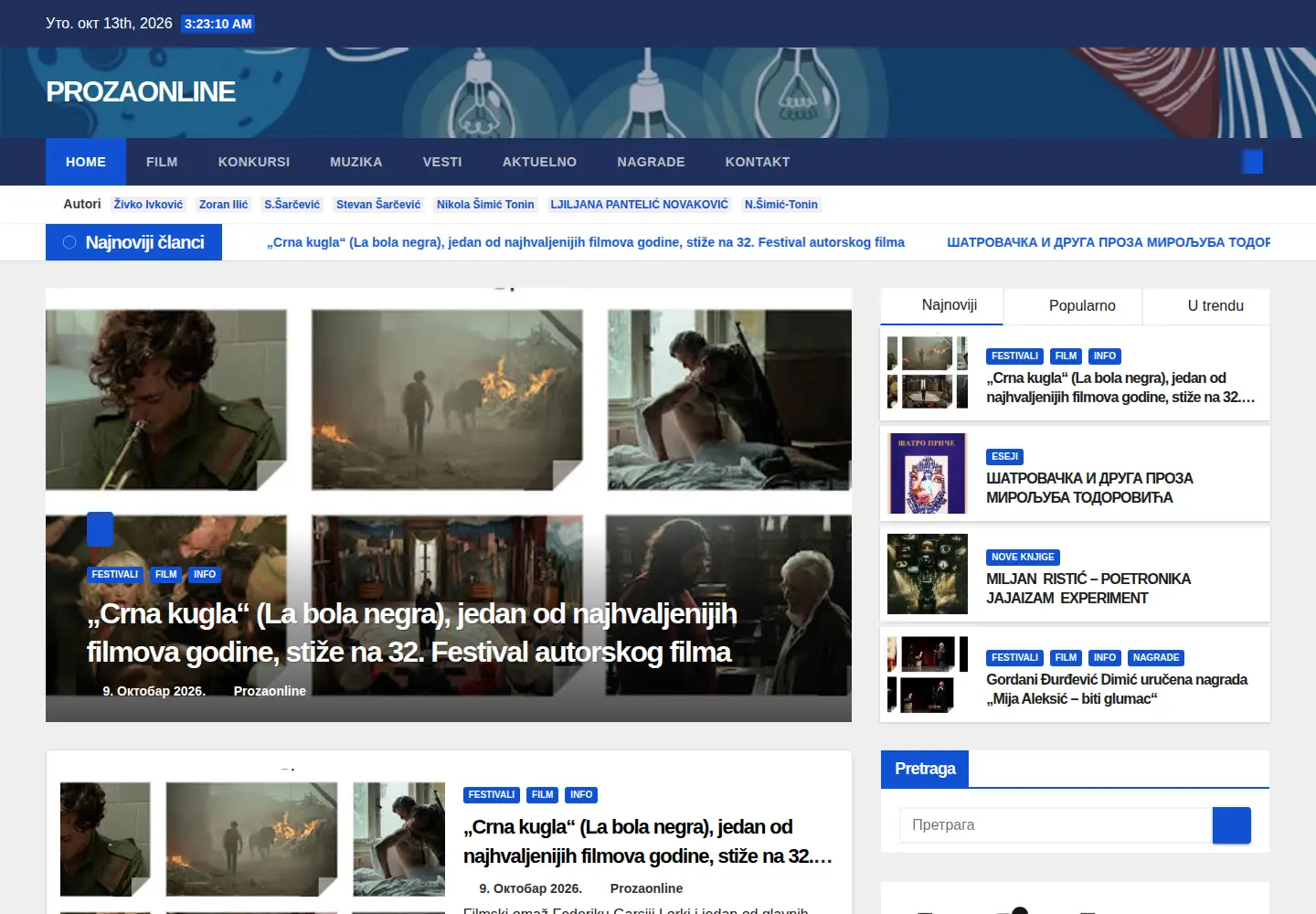Open the HOME menu item
Screen dimensions: 1316x914
(86, 162)
